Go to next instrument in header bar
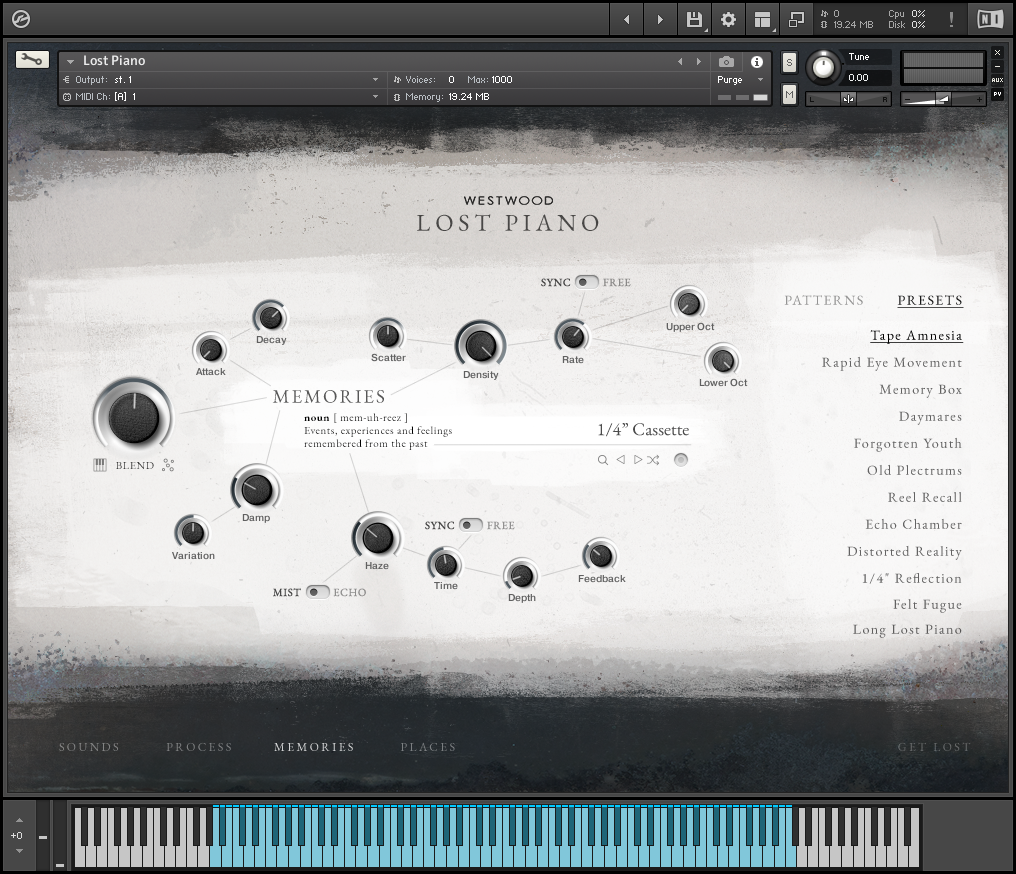The width and height of the screenshot is (1016, 874). click(x=660, y=19)
